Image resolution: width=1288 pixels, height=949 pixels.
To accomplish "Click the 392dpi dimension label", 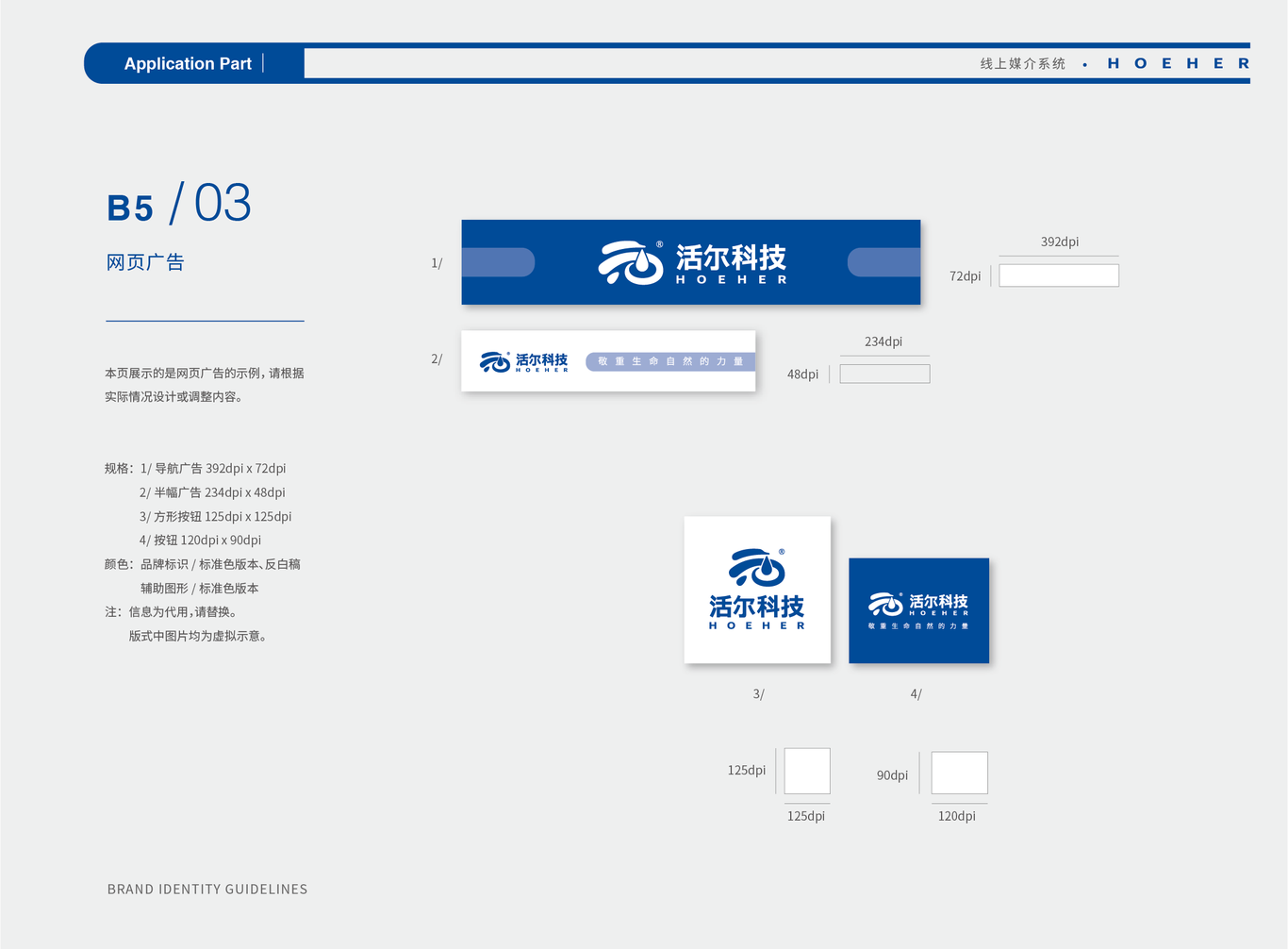I will pyautogui.click(x=1060, y=241).
